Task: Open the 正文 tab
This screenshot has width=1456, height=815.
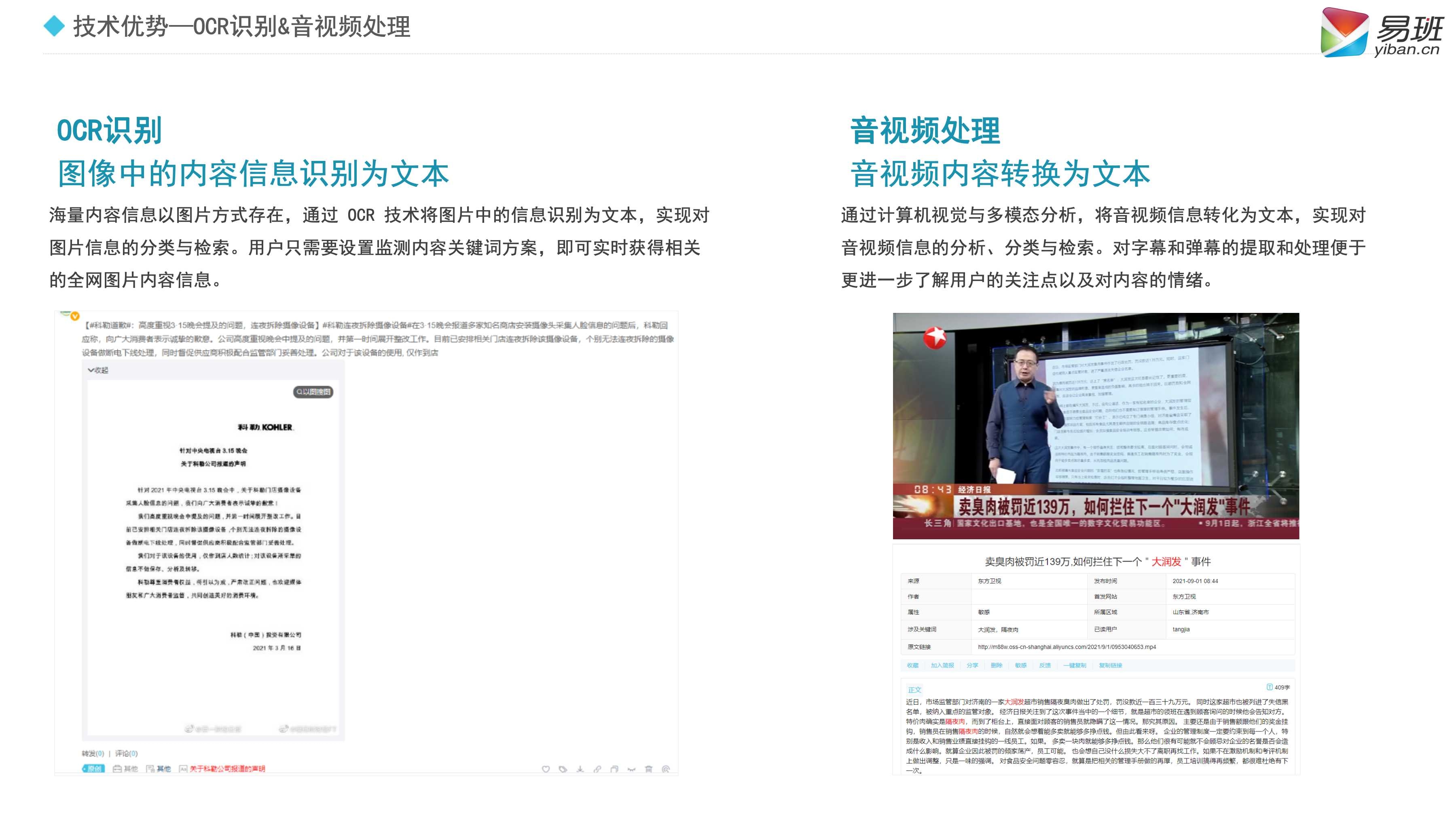Action: (914, 690)
